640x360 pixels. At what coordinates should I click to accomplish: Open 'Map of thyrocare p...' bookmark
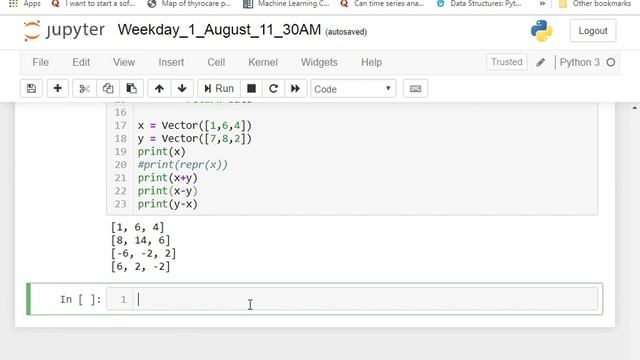pyautogui.click(x=189, y=4)
